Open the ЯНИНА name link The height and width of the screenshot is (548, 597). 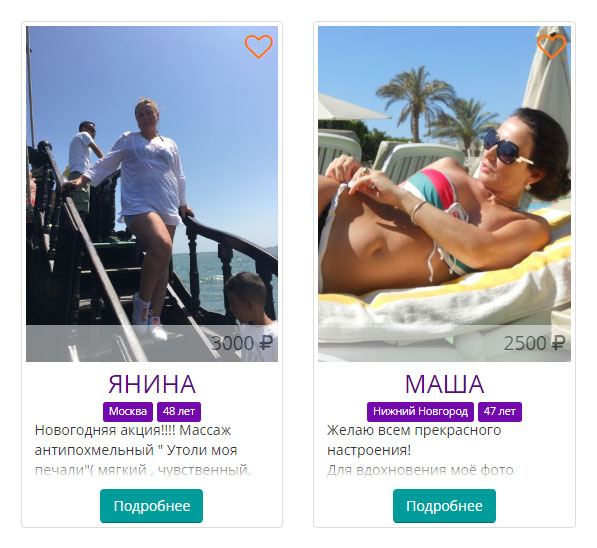[152, 384]
